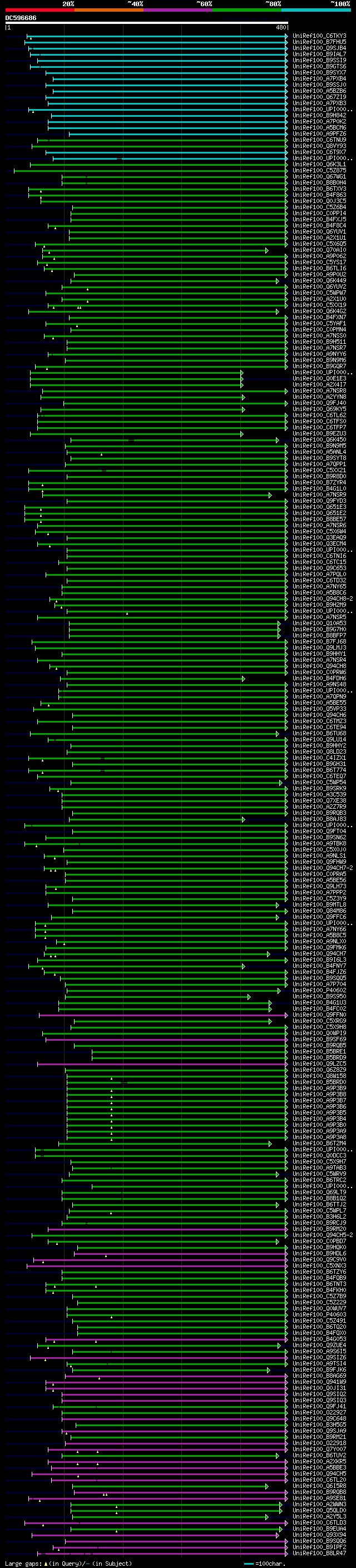
Task: Open hit UniRef100_Q67ZI9
Action: pyautogui.click(x=319, y=97)
